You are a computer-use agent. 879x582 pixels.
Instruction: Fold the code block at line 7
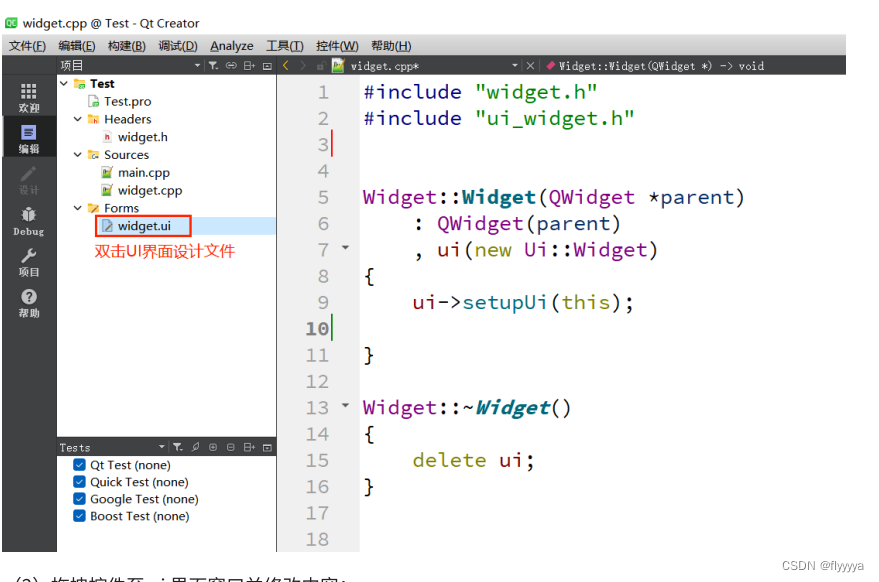click(x=345, y=247)
